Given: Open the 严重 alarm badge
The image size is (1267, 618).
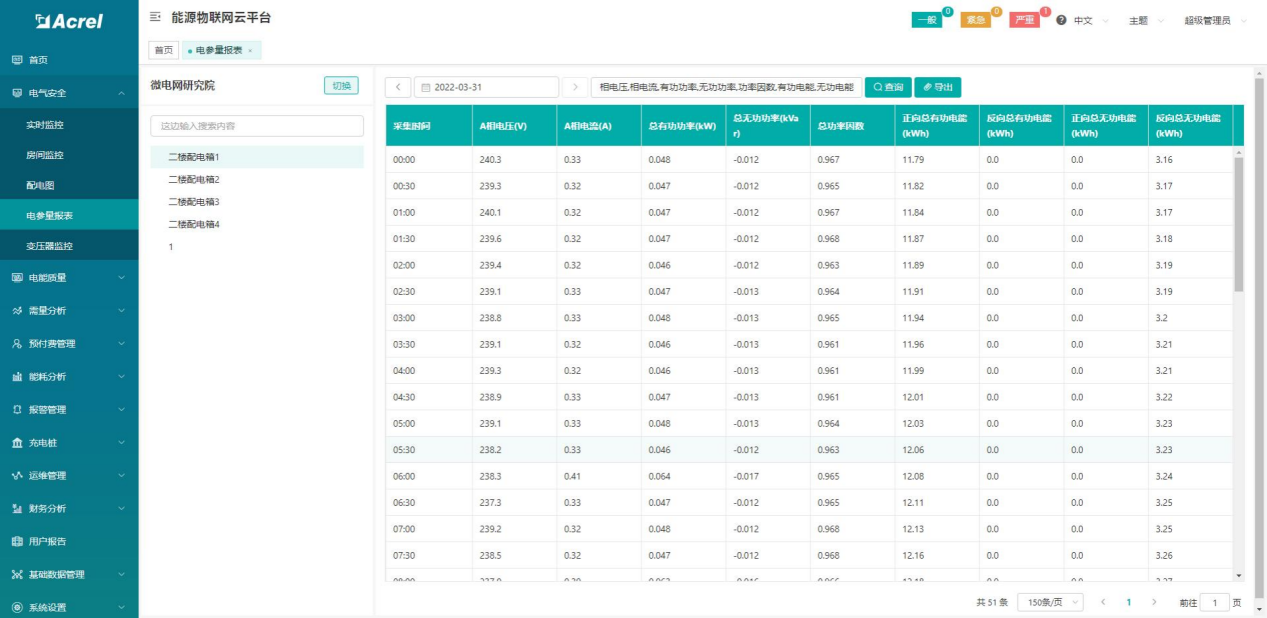Looking at the screenshot, I should 1025,20.
